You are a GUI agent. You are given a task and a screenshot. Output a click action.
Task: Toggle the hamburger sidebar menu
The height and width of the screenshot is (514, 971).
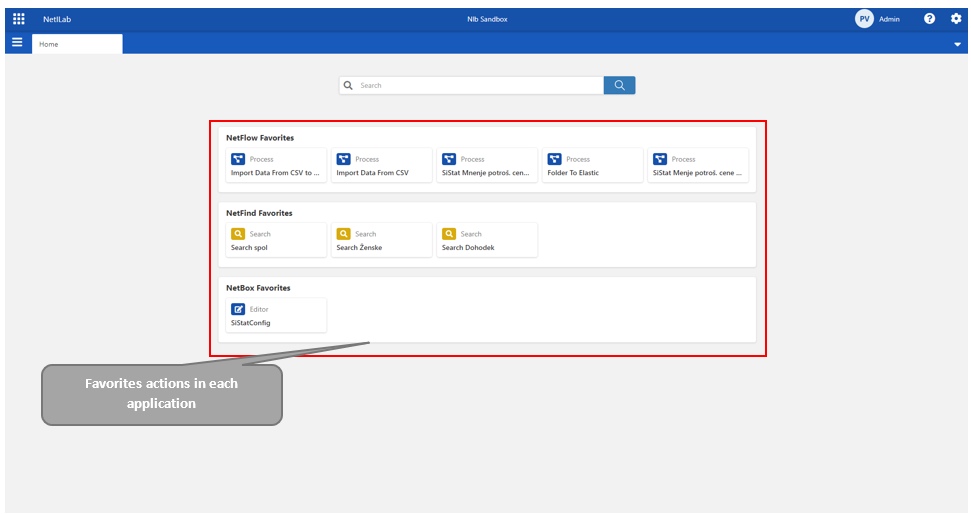point(17,43)
